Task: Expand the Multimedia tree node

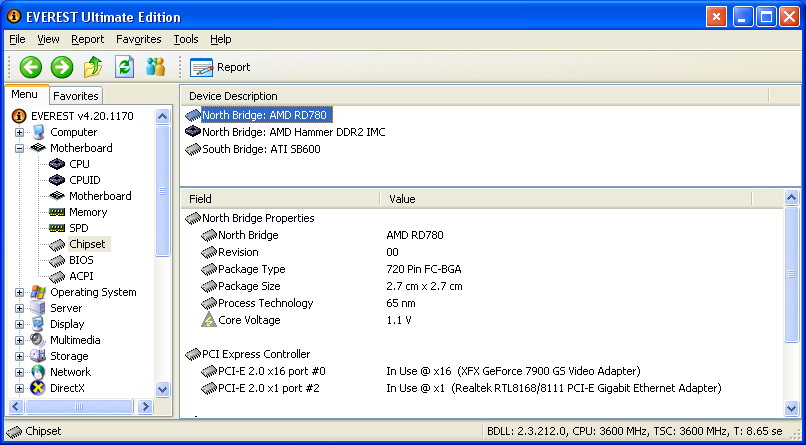Action: pos(19,340)
